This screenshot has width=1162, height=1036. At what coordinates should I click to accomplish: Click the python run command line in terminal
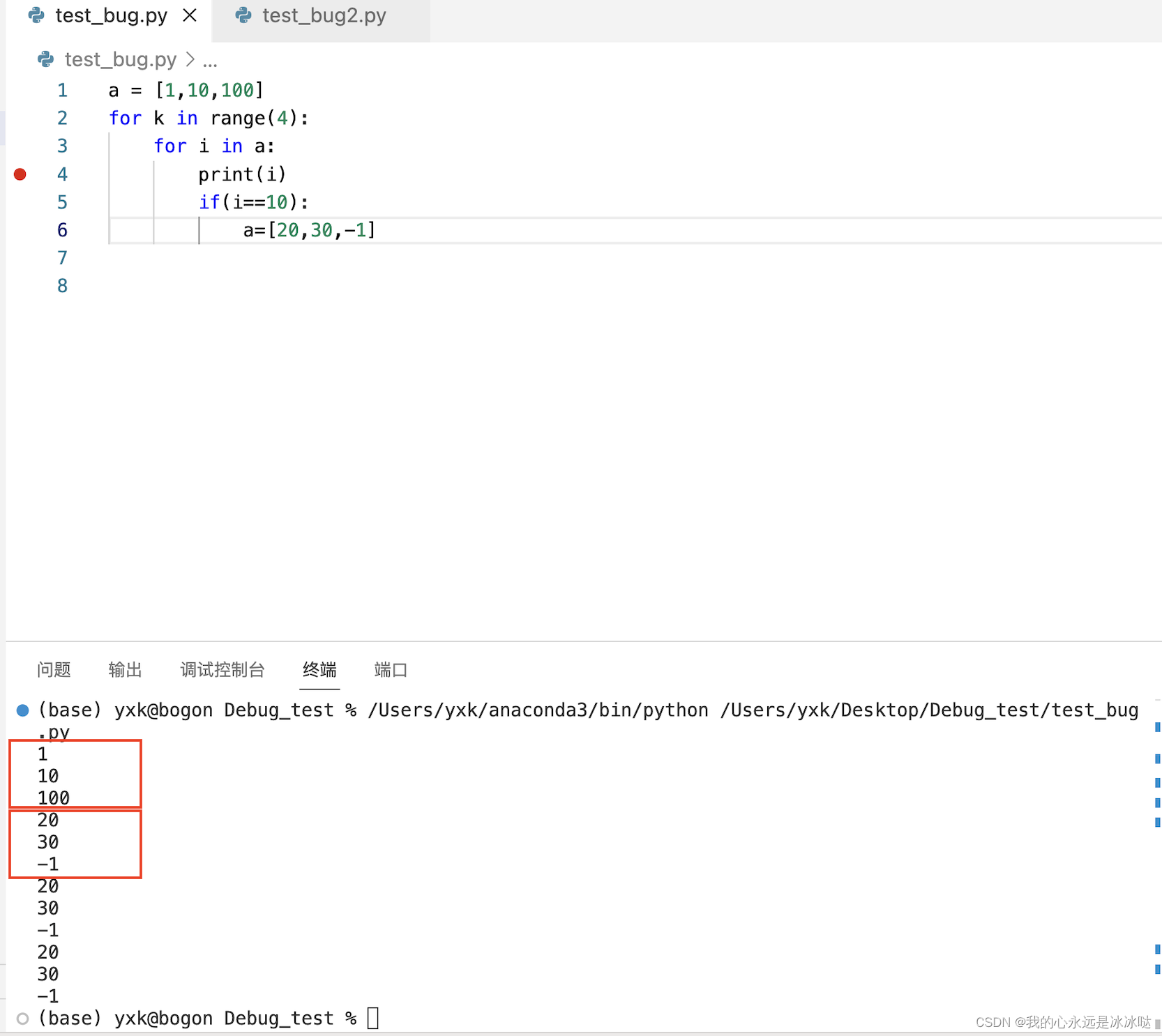[588, 721]
